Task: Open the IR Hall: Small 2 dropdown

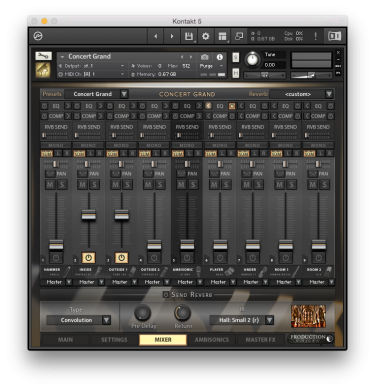Action: [x=242, y=320]
